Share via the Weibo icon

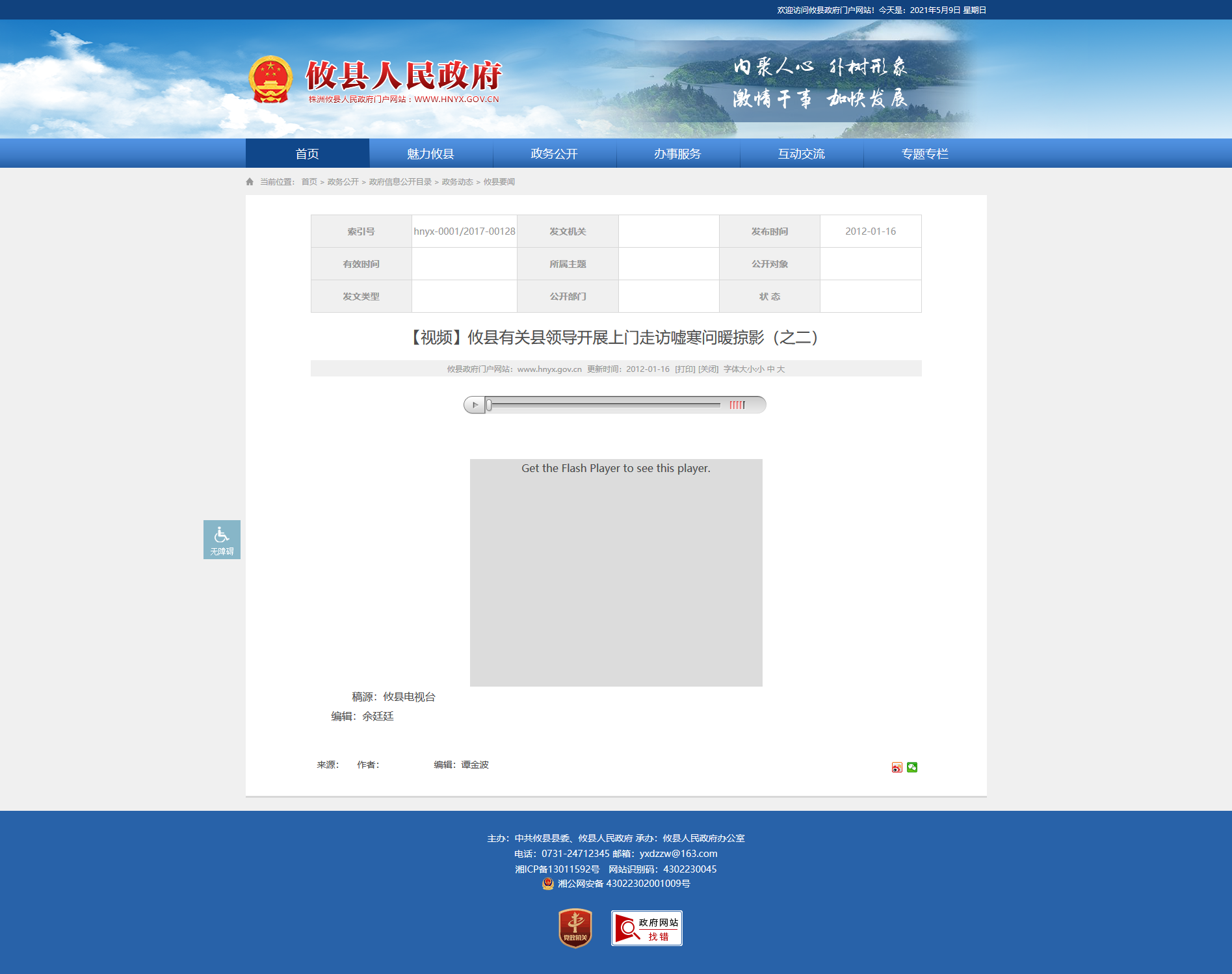coord(897,767)
